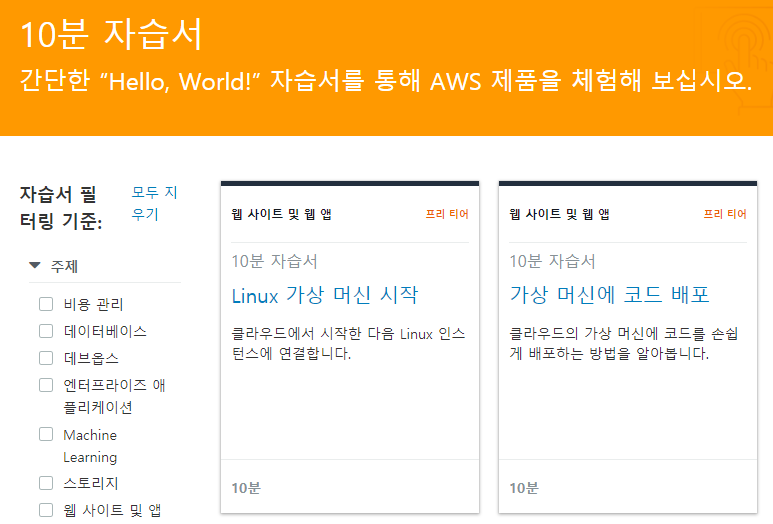This screenshot has height=524, width=773.
Task: Click 프리 티어 tag on 코드 배포 card
Action: [725, 214]
